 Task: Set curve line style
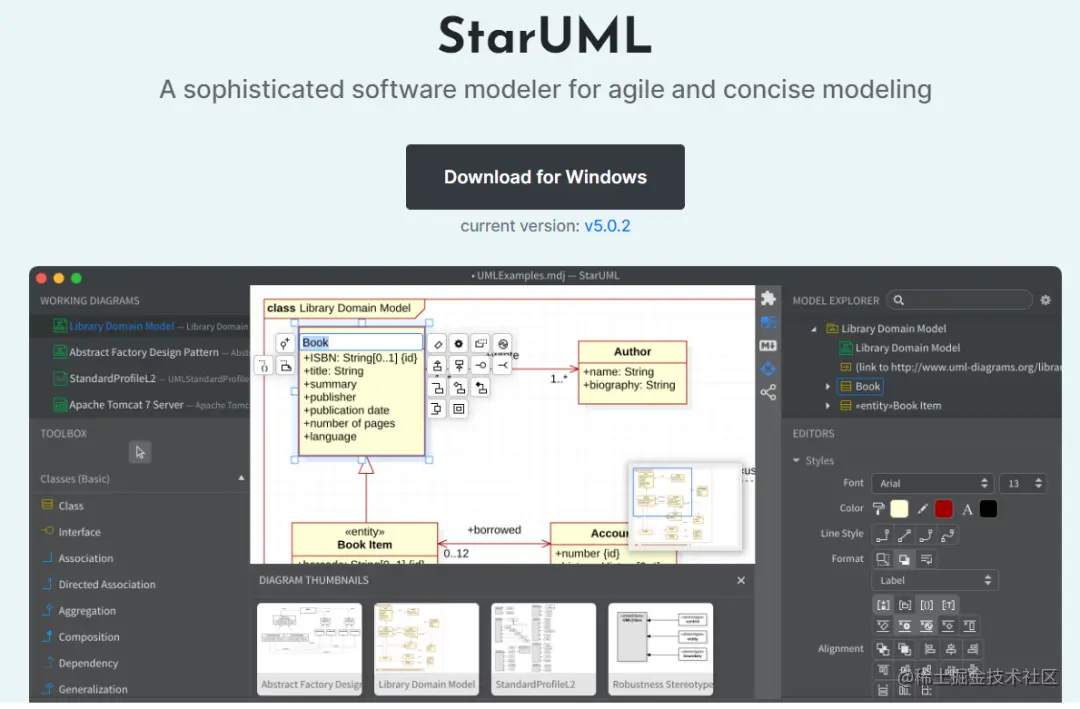pos(948,535)
